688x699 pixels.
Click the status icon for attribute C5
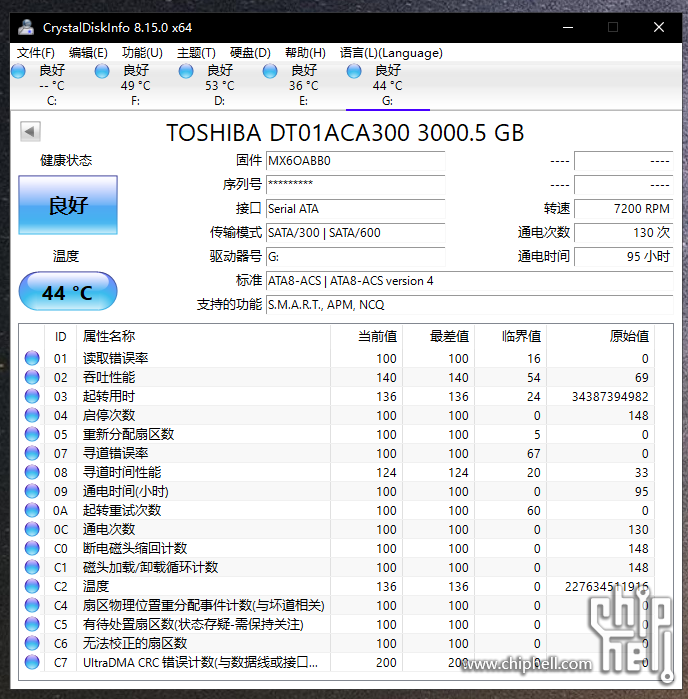pyautogui.click(x=32, y=624)
